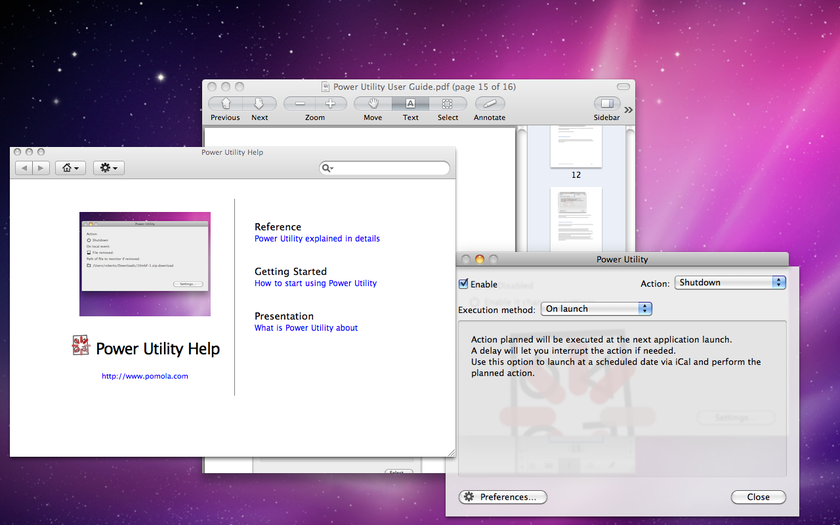The image size is (840, 525).
Task: Open Power Utility explained in details link
Action: click(317, 238)
